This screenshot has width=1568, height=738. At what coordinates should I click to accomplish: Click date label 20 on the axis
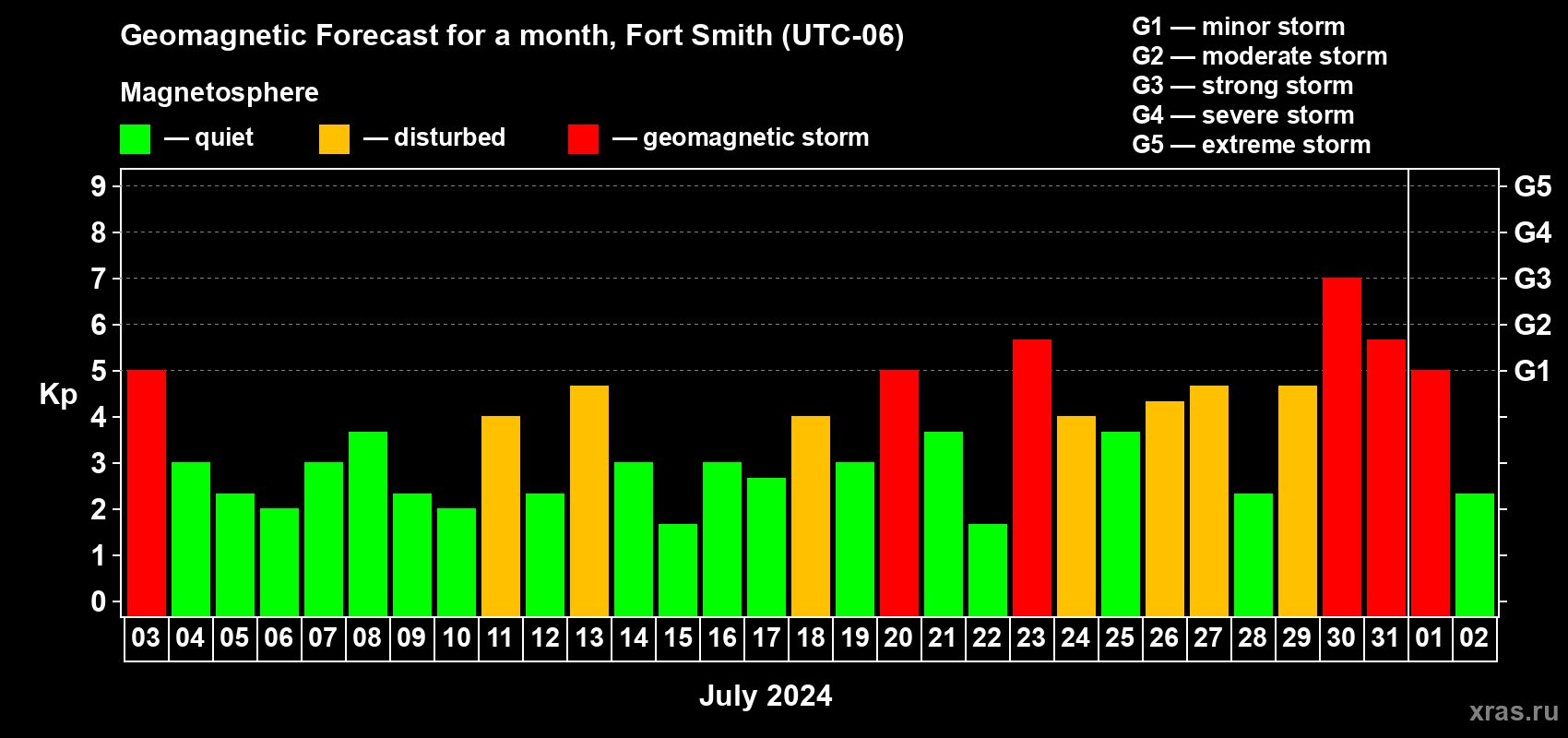tap(898, 638)
